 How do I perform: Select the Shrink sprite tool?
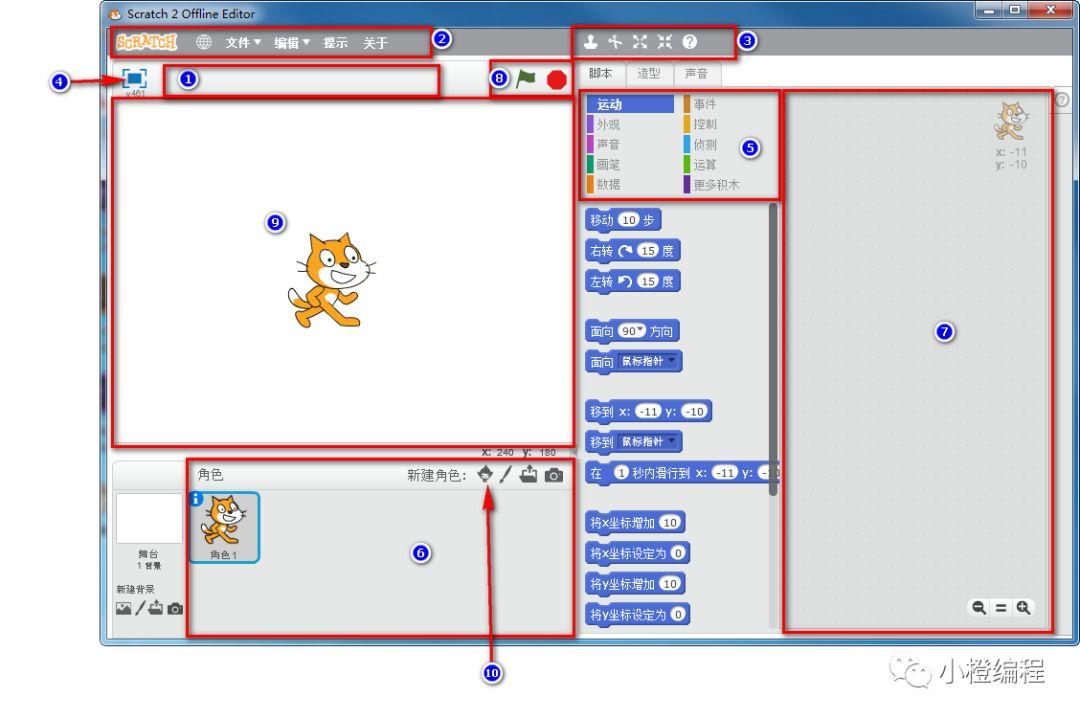(x=665, y=42)
